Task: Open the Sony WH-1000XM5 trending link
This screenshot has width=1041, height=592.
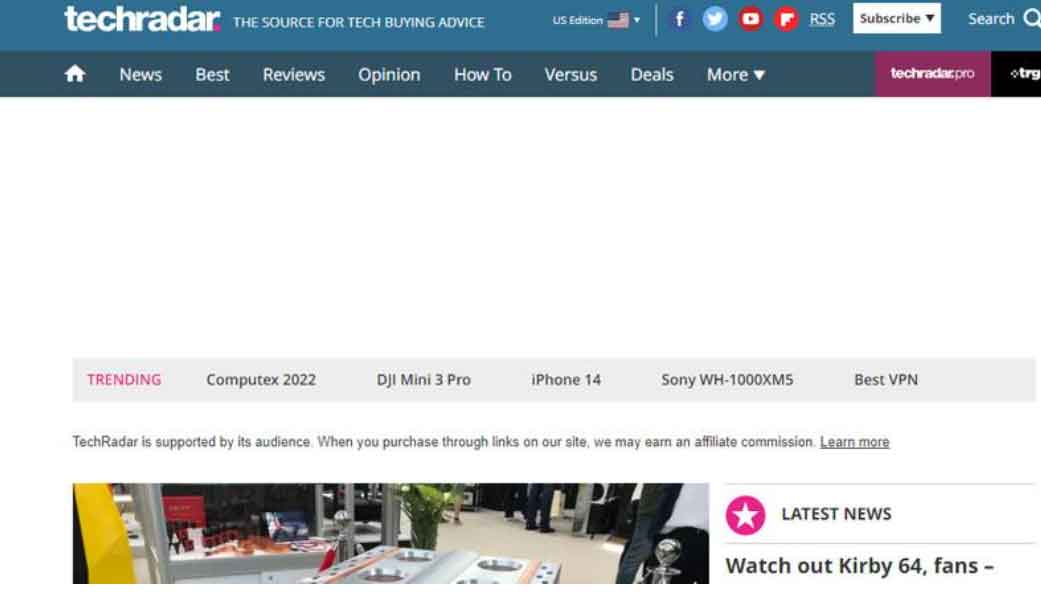Action: [x=727, y=380]
